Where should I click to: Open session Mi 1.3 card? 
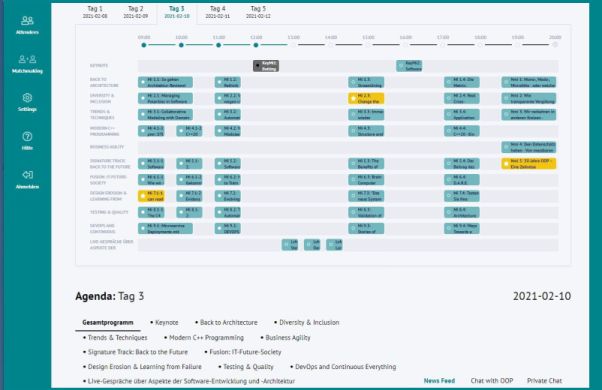click(x=366, y=82)
